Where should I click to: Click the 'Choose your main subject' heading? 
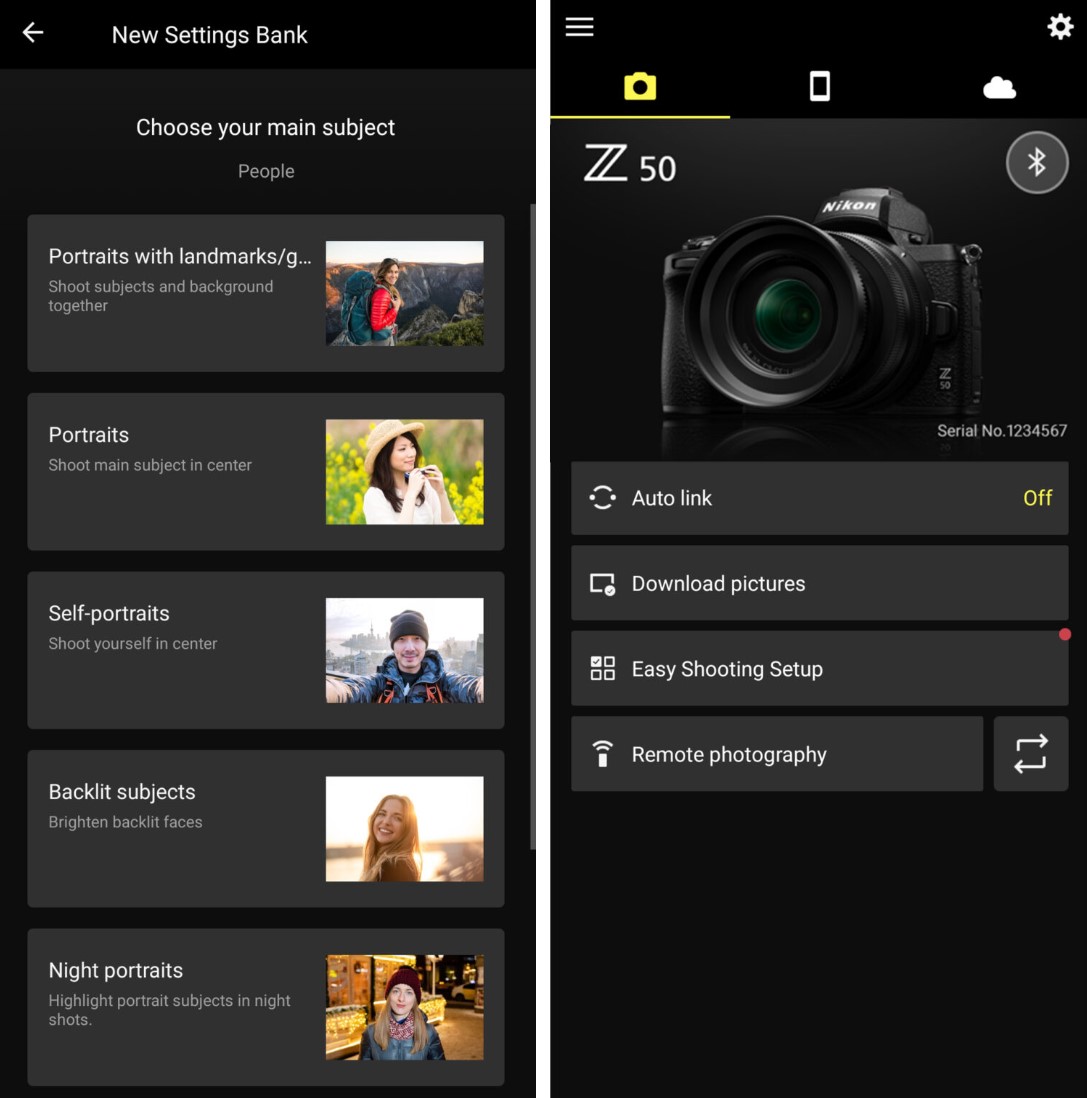[265, 127]
